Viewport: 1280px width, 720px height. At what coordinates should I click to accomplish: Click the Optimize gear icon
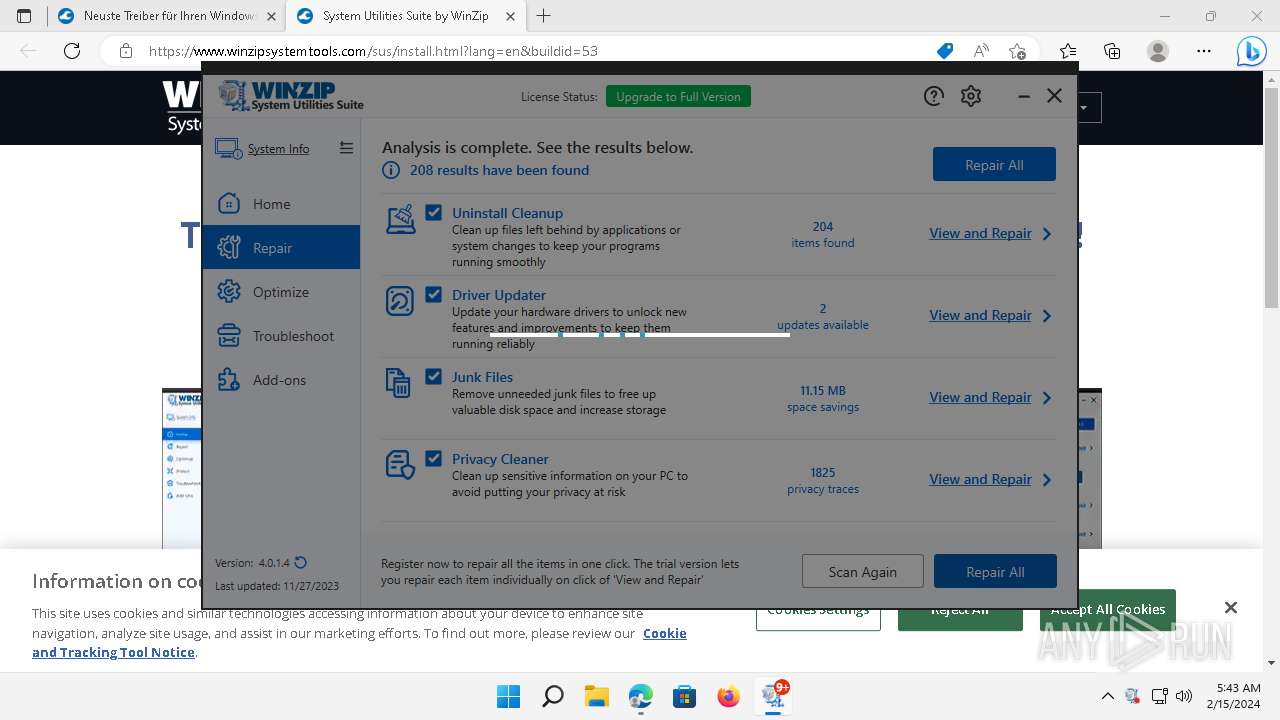tap(229, 292)
